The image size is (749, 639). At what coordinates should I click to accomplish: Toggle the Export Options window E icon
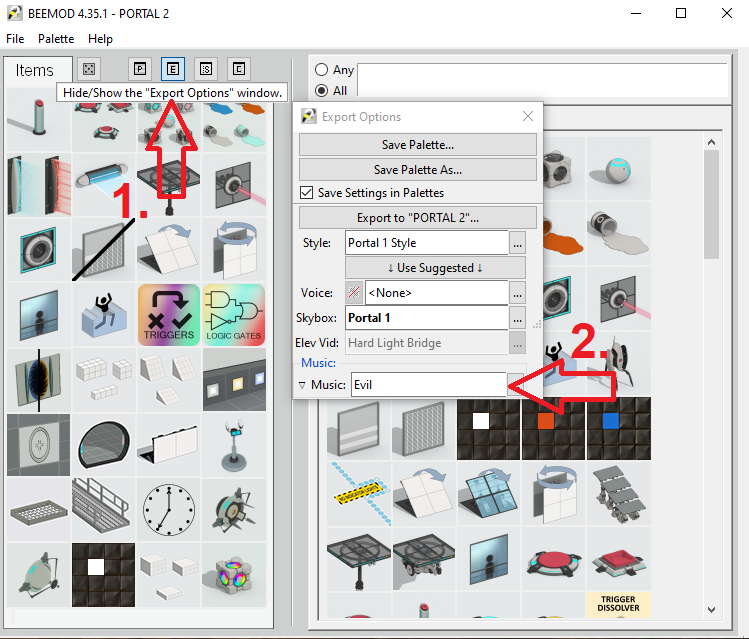point(172,69)
